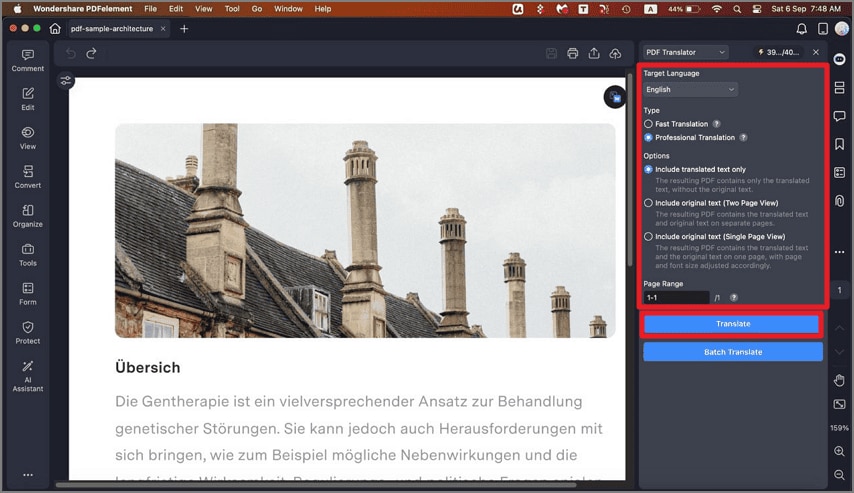This screenshot has width=854, height=493.
Task: Click the zoom out magnifier
Action: tap(839, 475)
